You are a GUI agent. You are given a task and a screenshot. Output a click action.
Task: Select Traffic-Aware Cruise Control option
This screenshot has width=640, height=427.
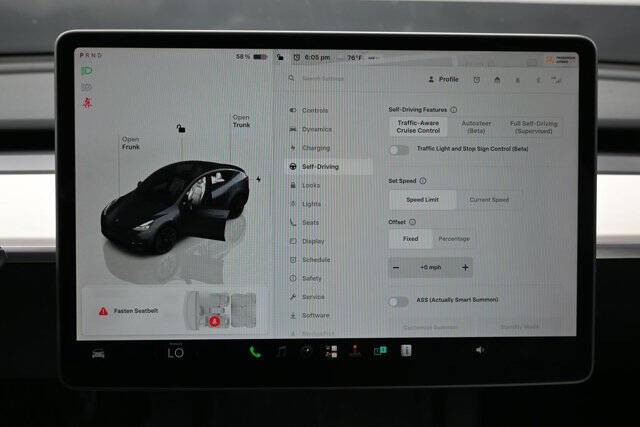[418, 127]
